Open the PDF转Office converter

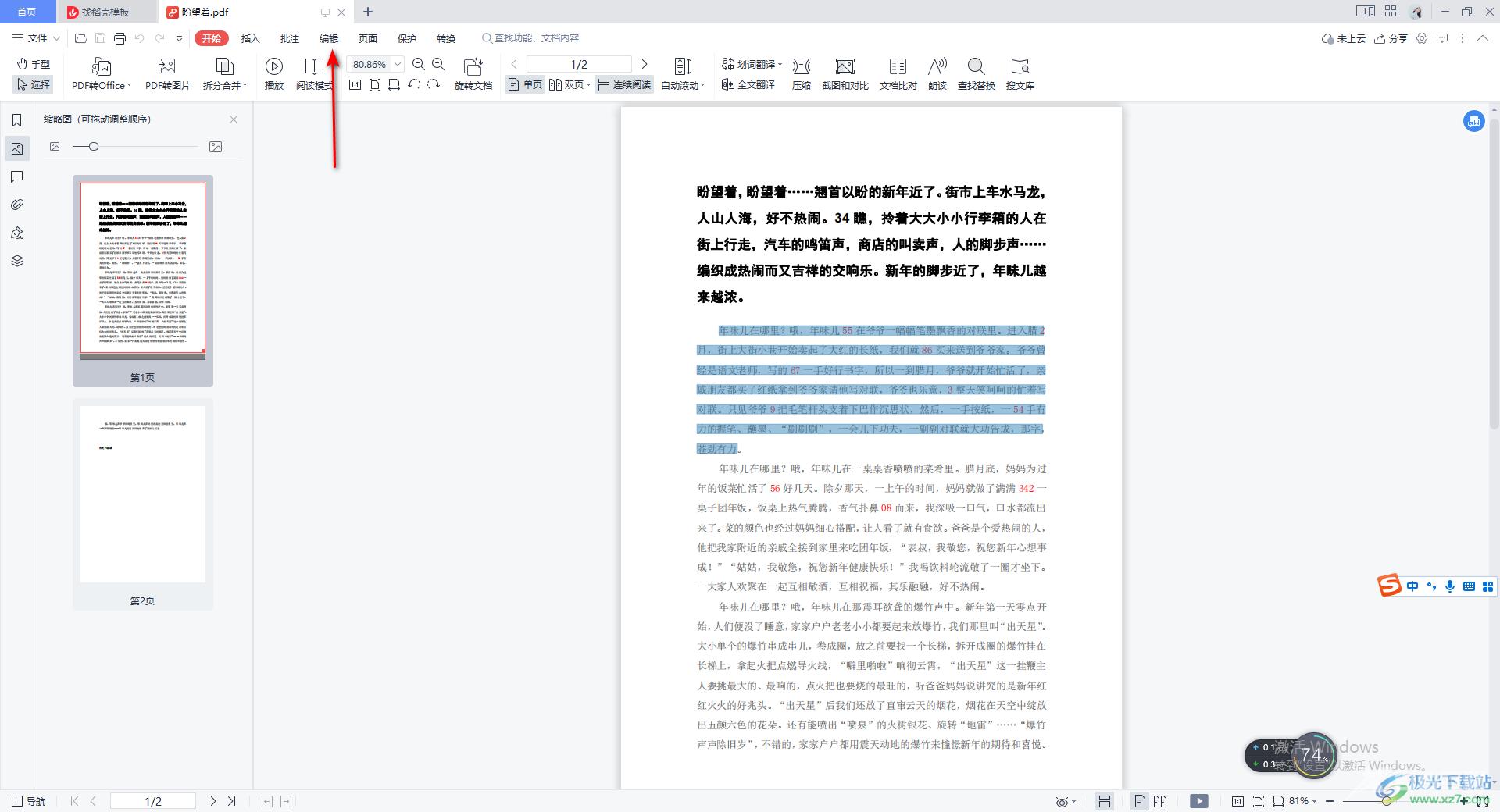pyautogui.click(x=101, y=74)
